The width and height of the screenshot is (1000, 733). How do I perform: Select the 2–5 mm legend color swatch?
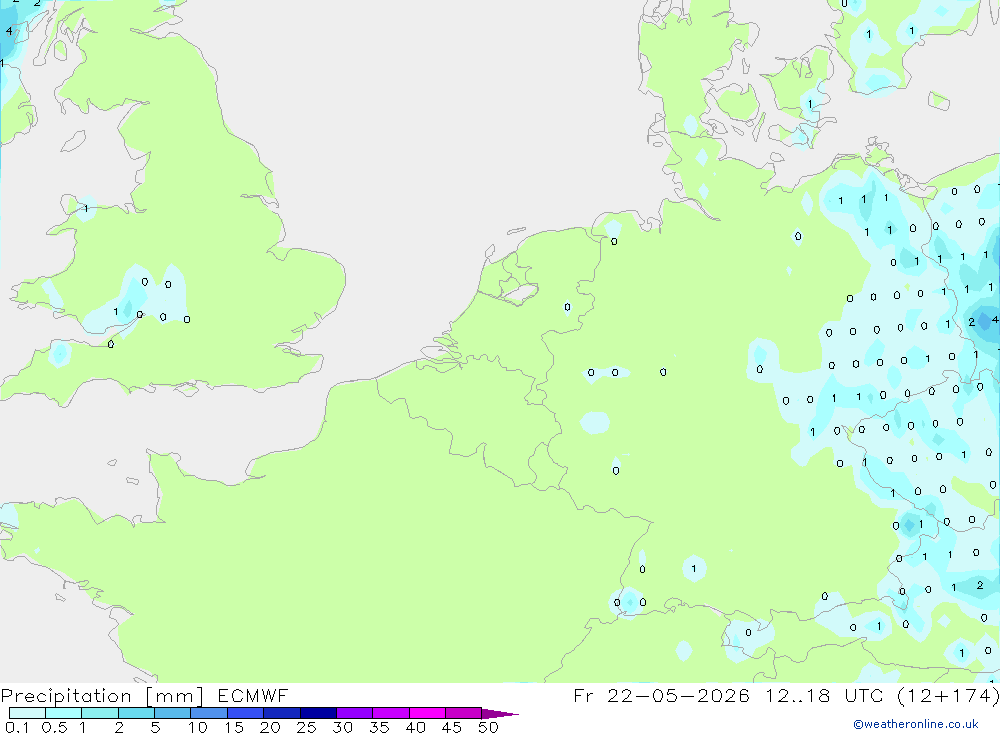click(136, 713)
